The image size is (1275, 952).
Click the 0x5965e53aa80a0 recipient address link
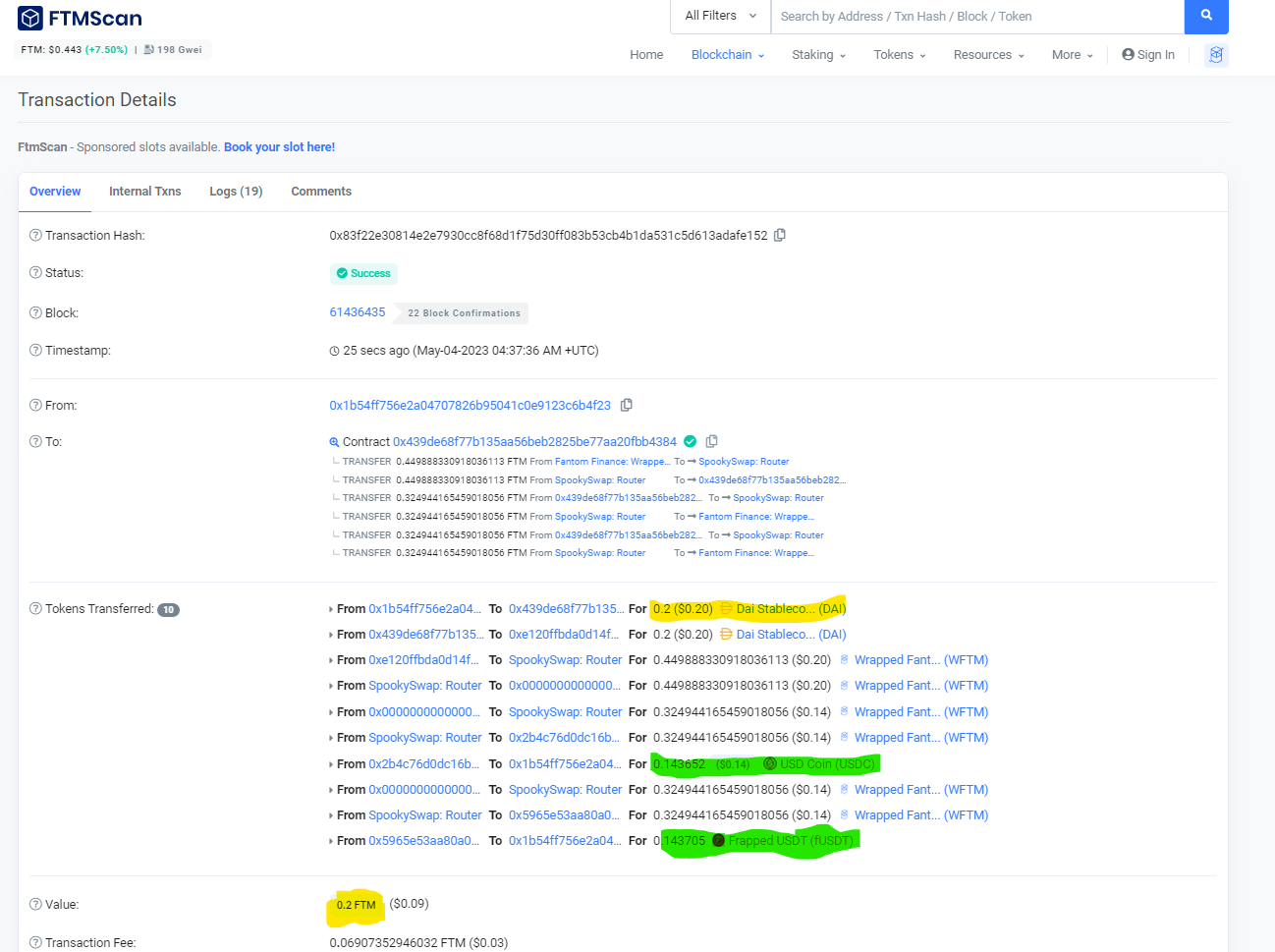564,814
